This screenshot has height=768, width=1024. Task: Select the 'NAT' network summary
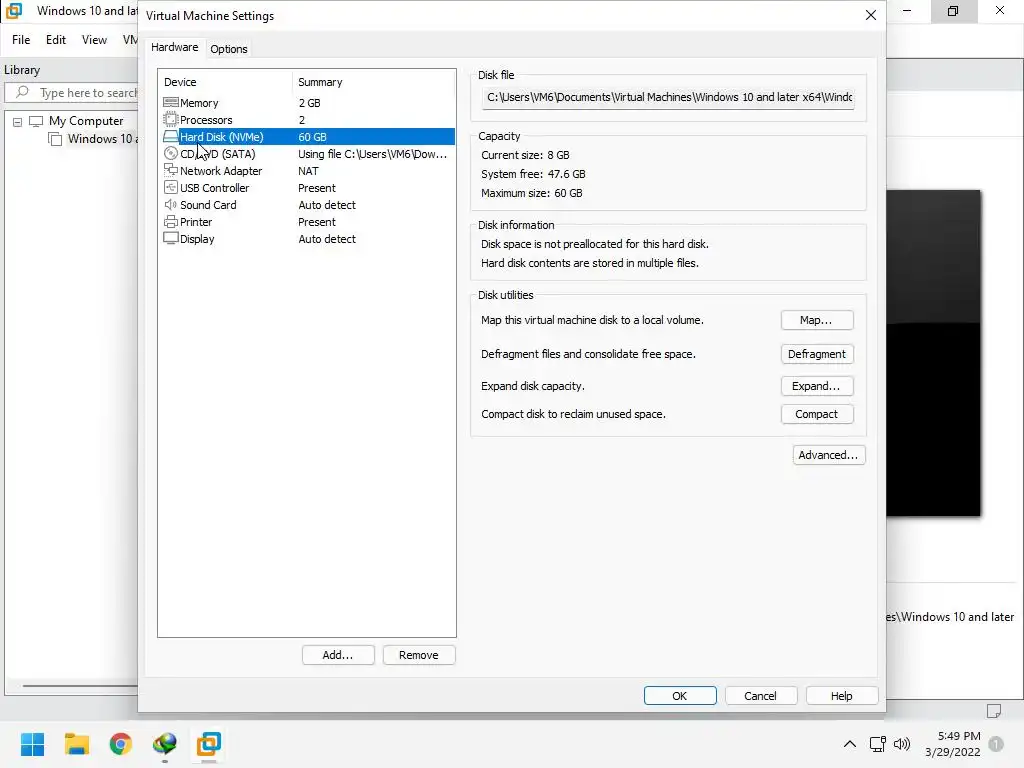[x=308, y=170]
